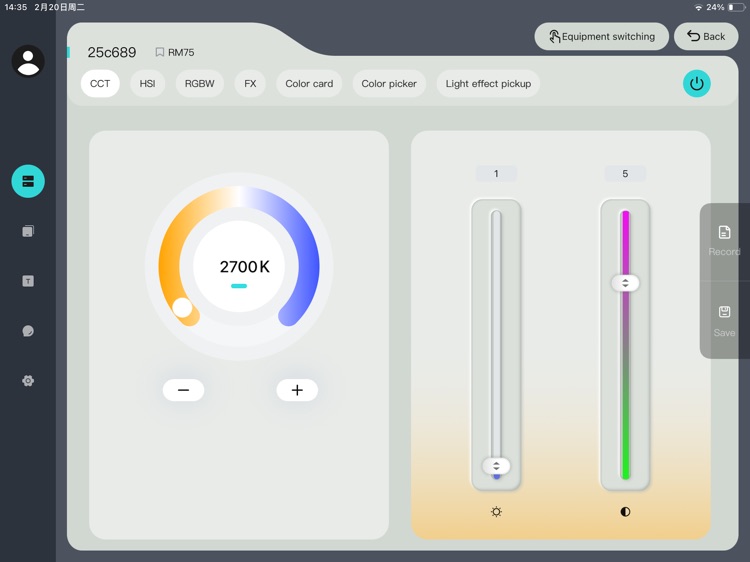Open the user profile avatar
Screen dimensions: 750x562
(x=28, y=61)
